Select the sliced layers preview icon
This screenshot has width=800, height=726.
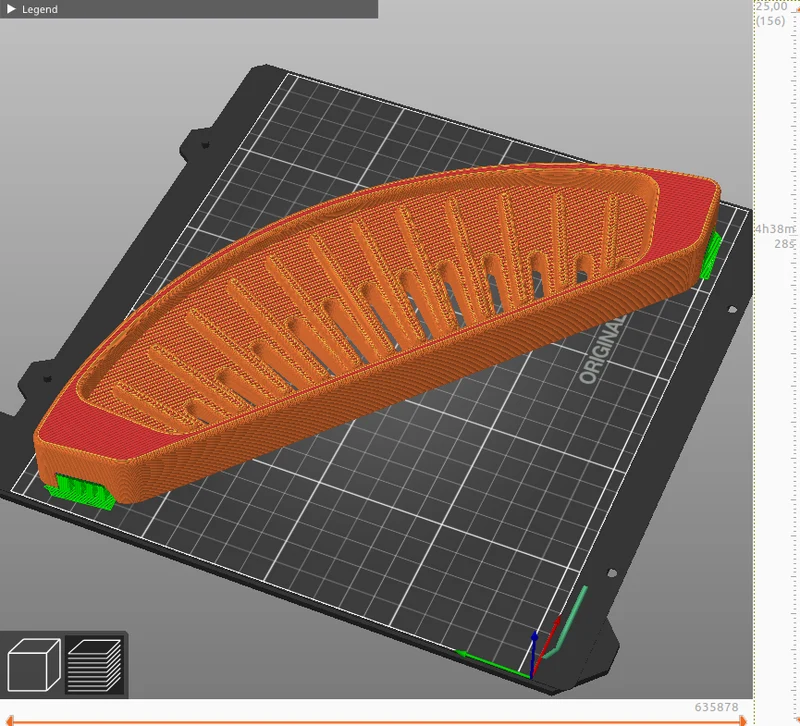tap(95, 665)
